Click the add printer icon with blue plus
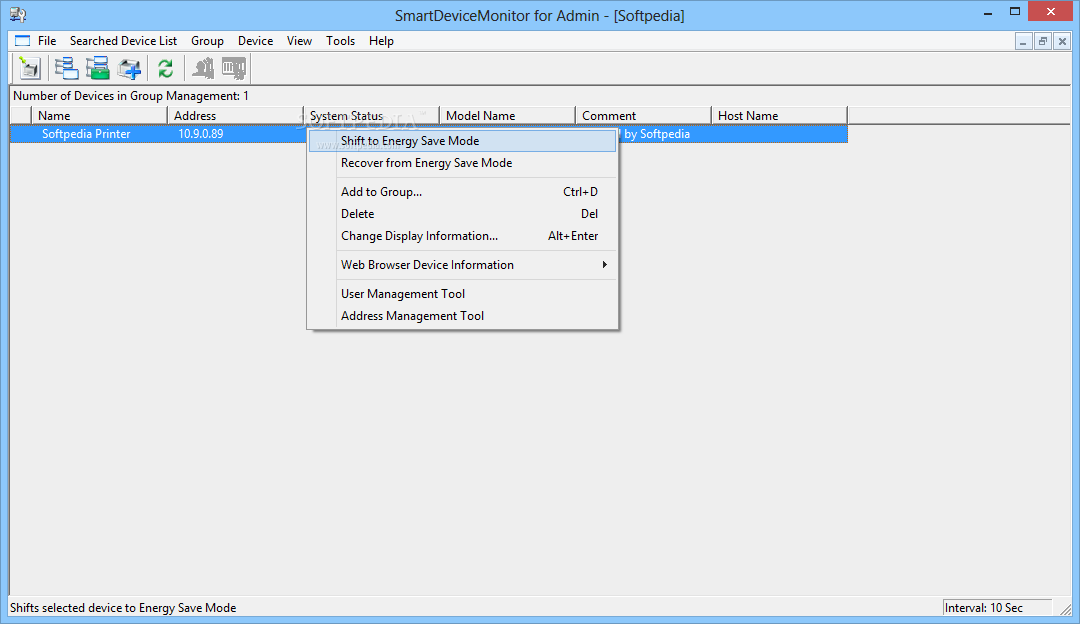This screenshot has height=624, width=1080. pos(129,68)
